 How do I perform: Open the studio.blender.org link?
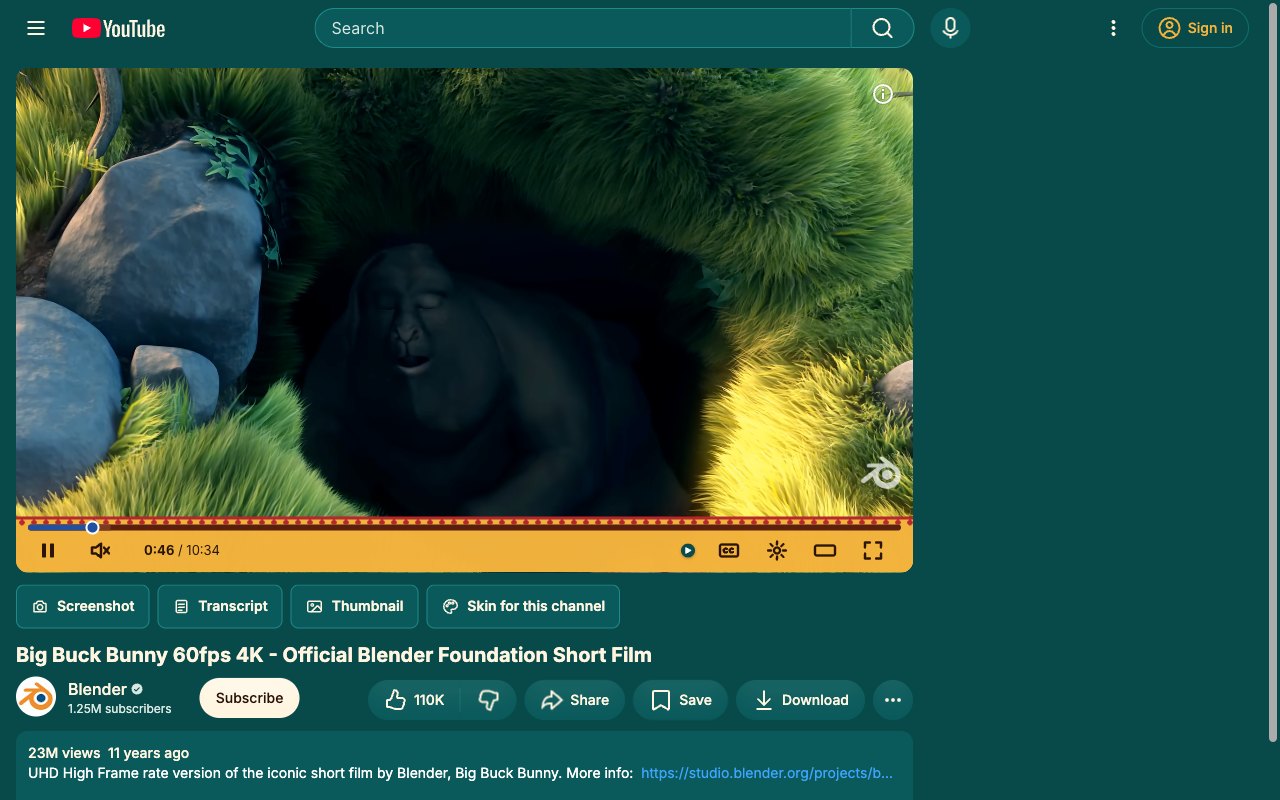pos(767,773)
